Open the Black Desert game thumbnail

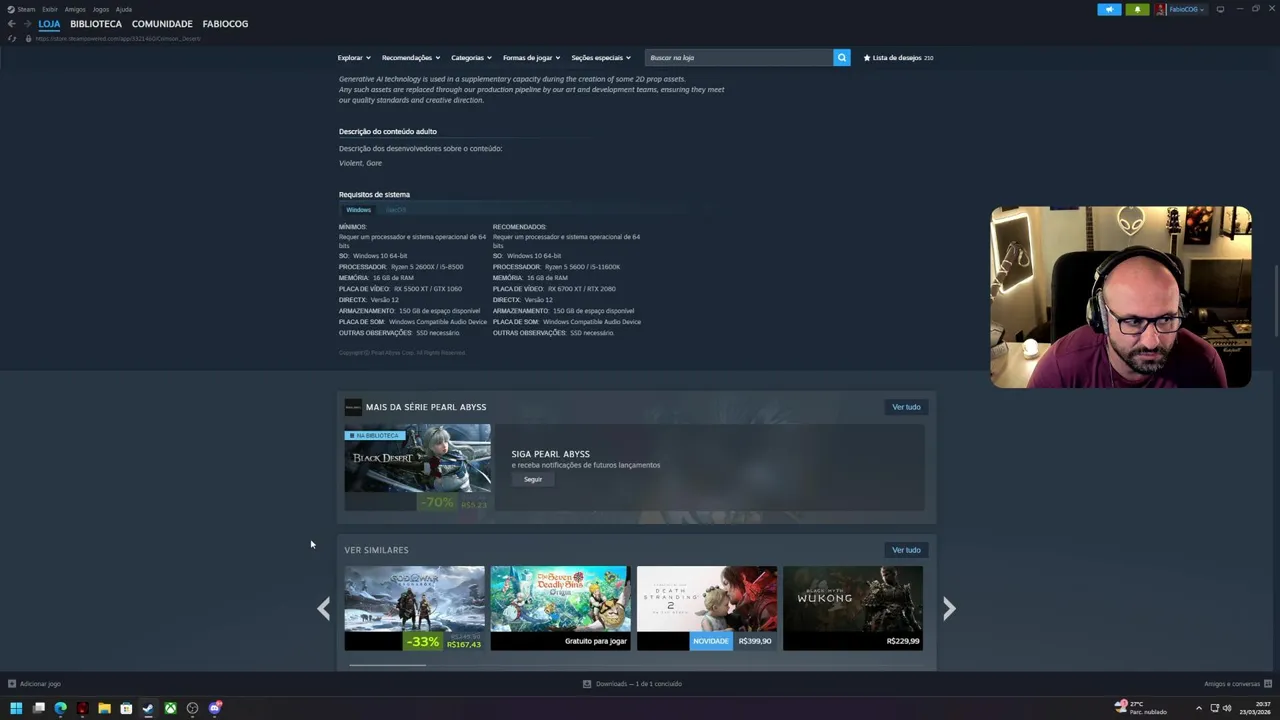pos(418,459)
